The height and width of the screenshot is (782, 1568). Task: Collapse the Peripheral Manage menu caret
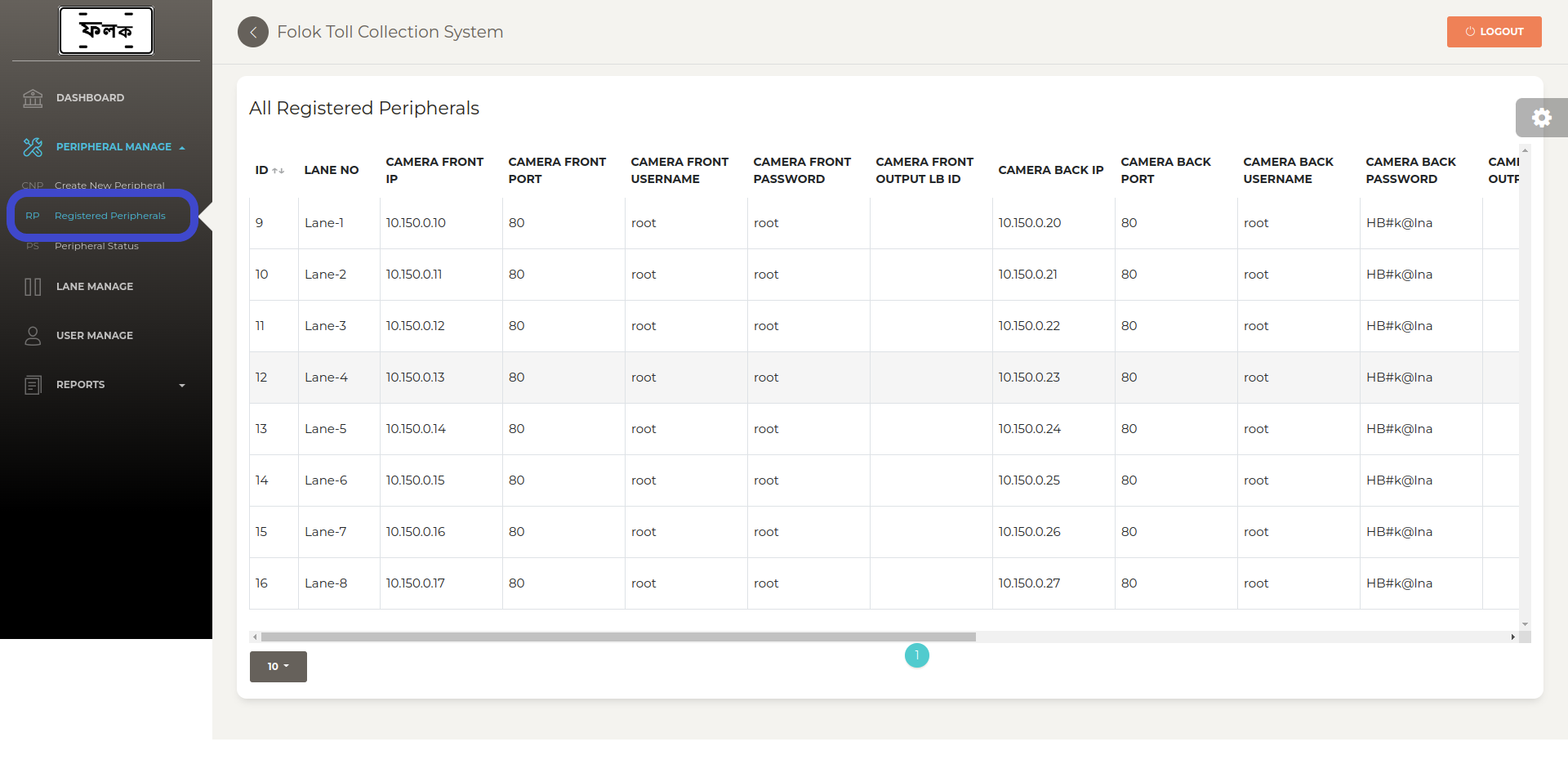click(x=182, y=148)
